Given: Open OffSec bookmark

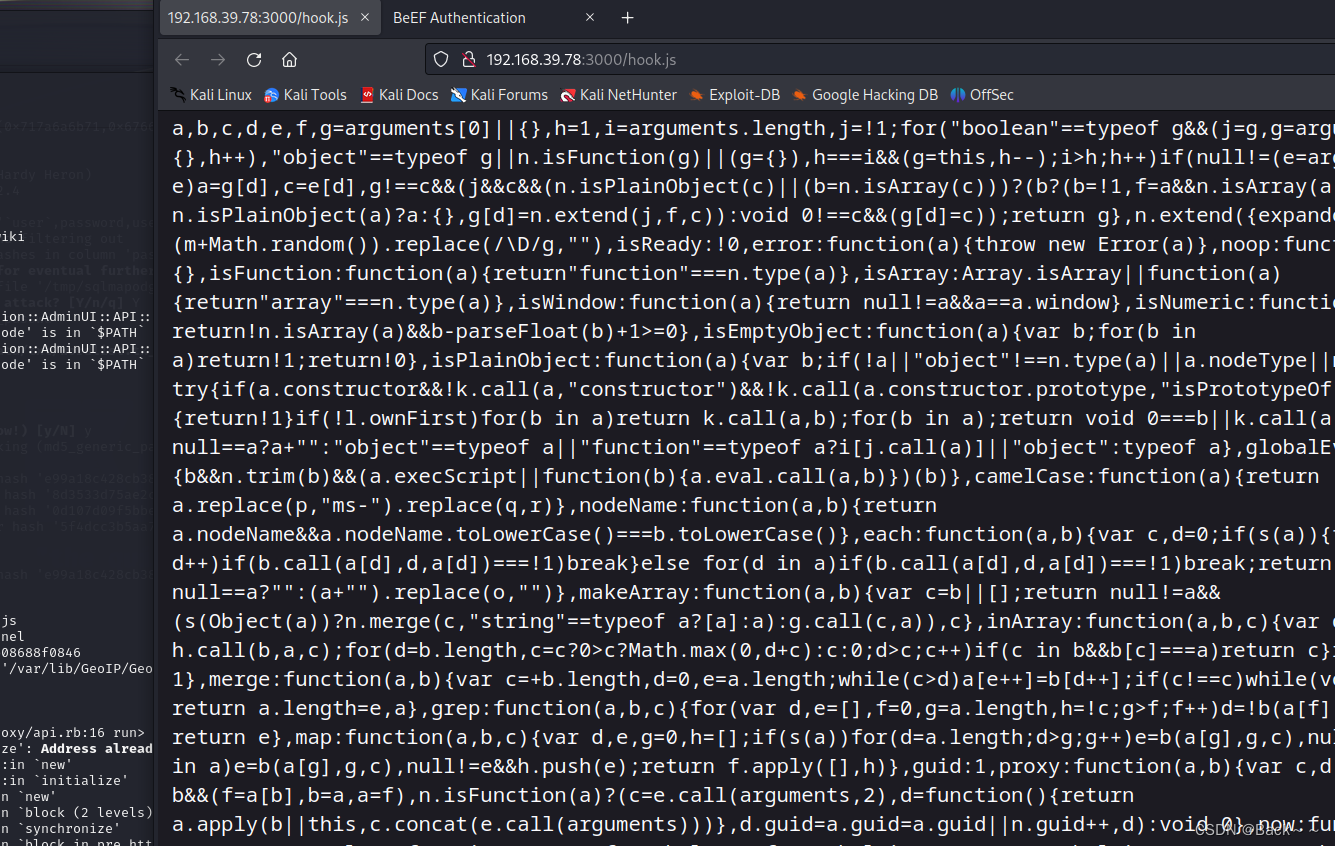Looking at the screenshot, I should pyautogui.click(x=982, y=95).
